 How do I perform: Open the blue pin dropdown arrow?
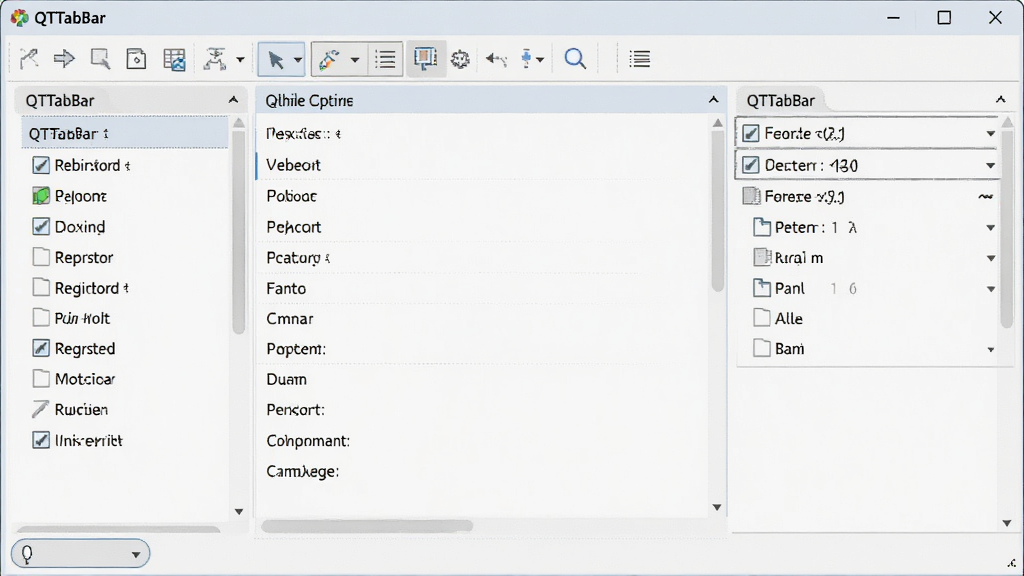pyautogui.click(x=540, y=60)
